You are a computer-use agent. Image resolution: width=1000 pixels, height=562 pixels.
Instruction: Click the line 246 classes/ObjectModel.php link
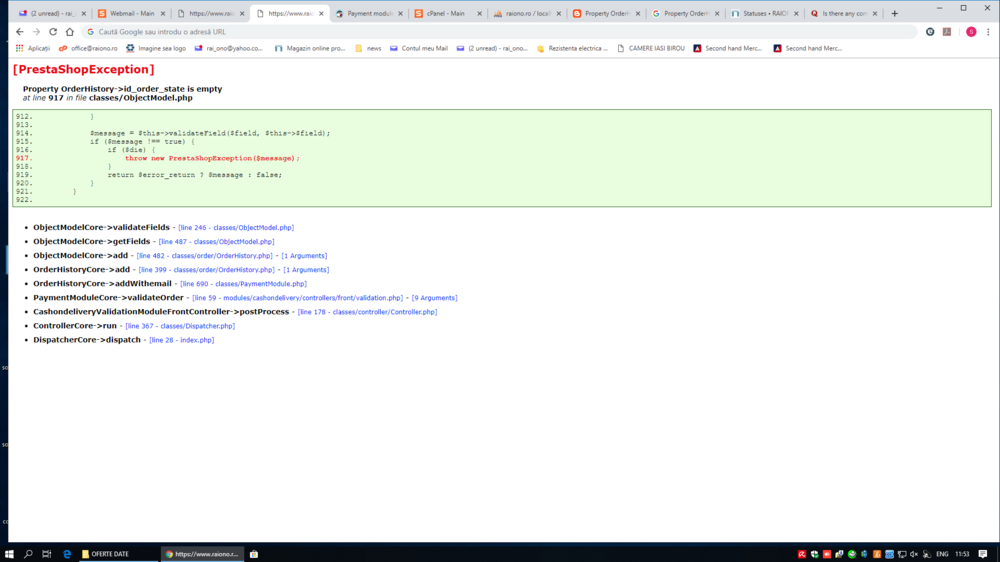click(x=236, y=228)
